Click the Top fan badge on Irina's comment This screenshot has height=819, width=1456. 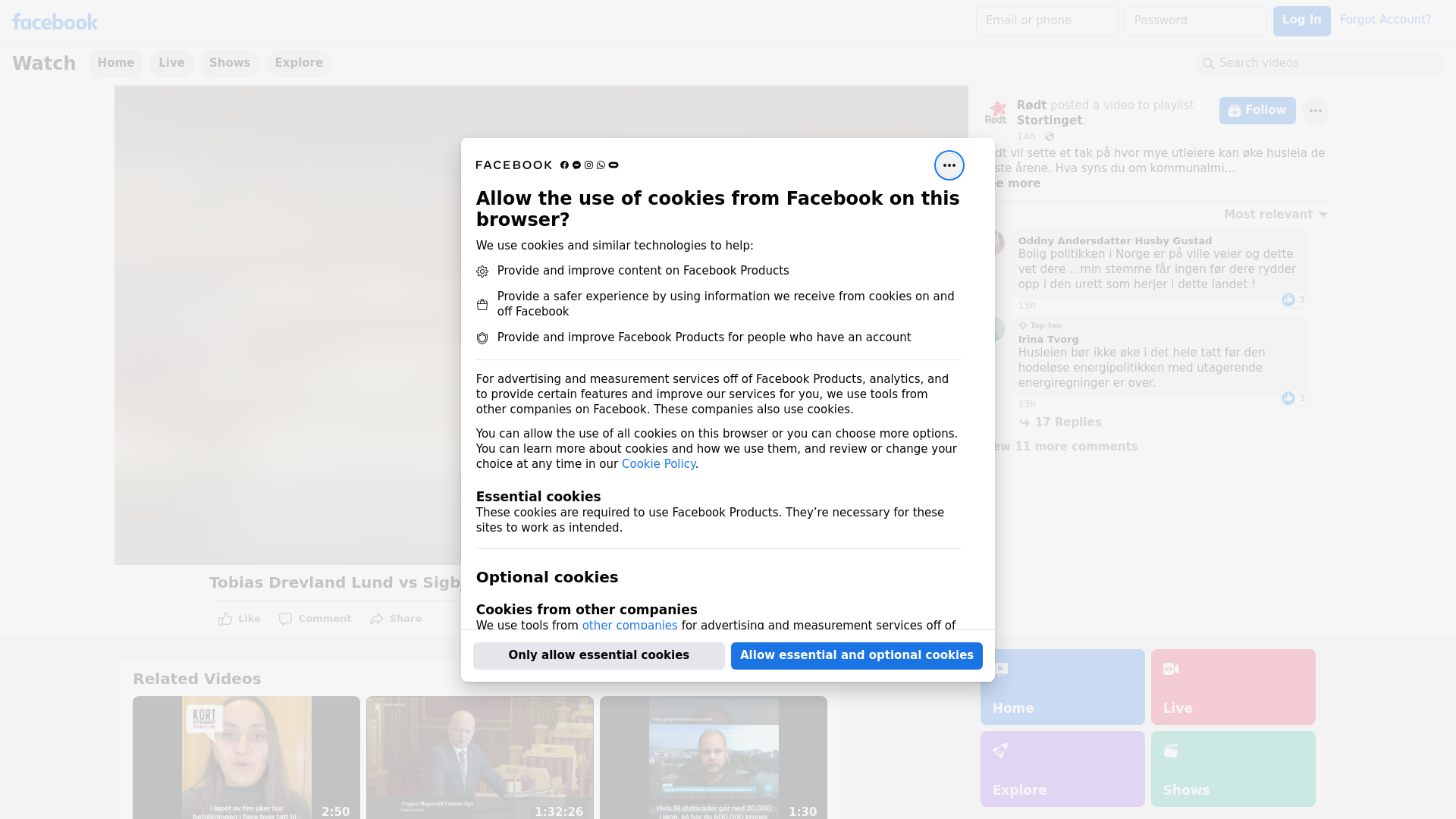click(x=1040, y=325)
